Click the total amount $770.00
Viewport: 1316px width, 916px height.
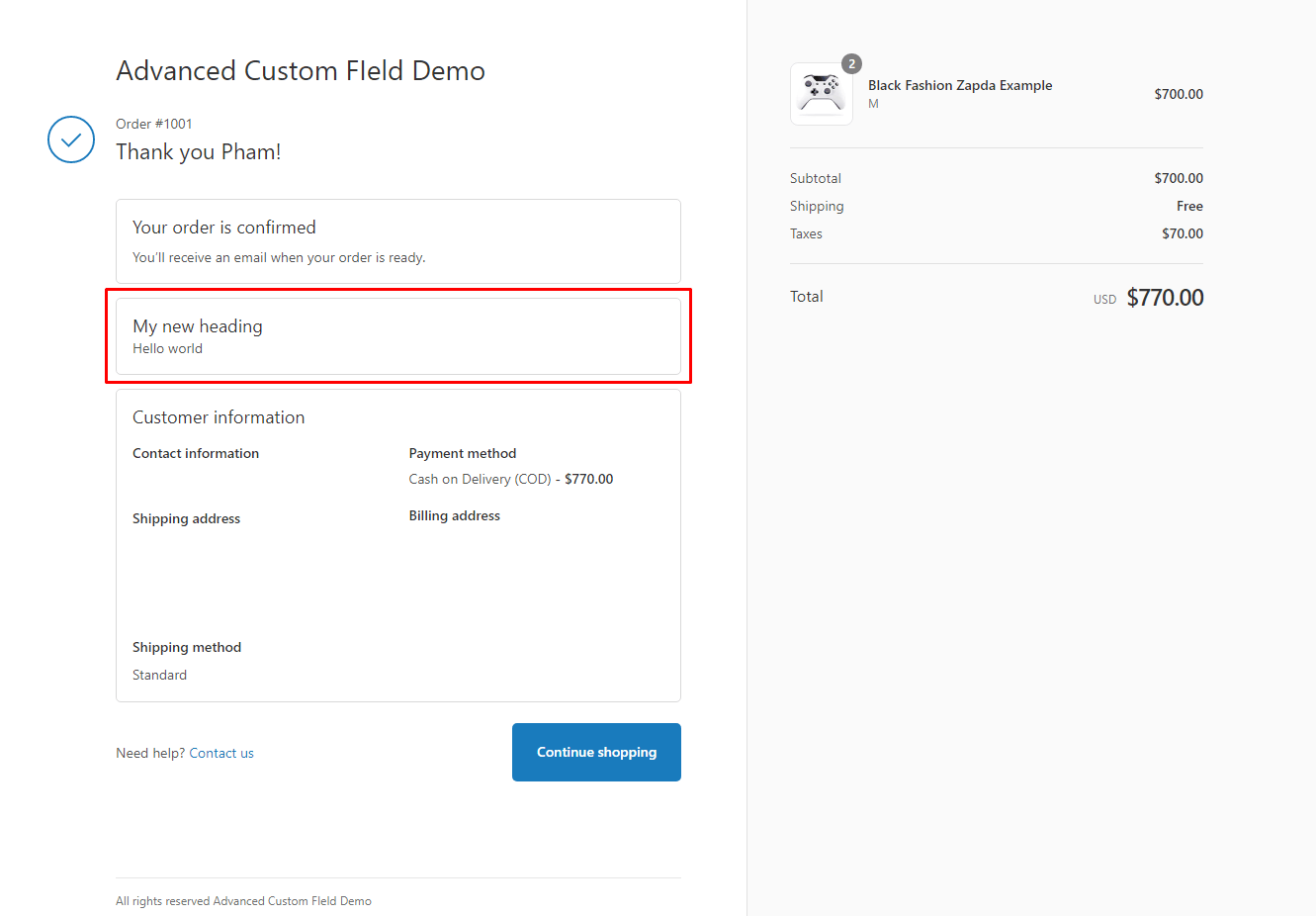click(1165, 298)
